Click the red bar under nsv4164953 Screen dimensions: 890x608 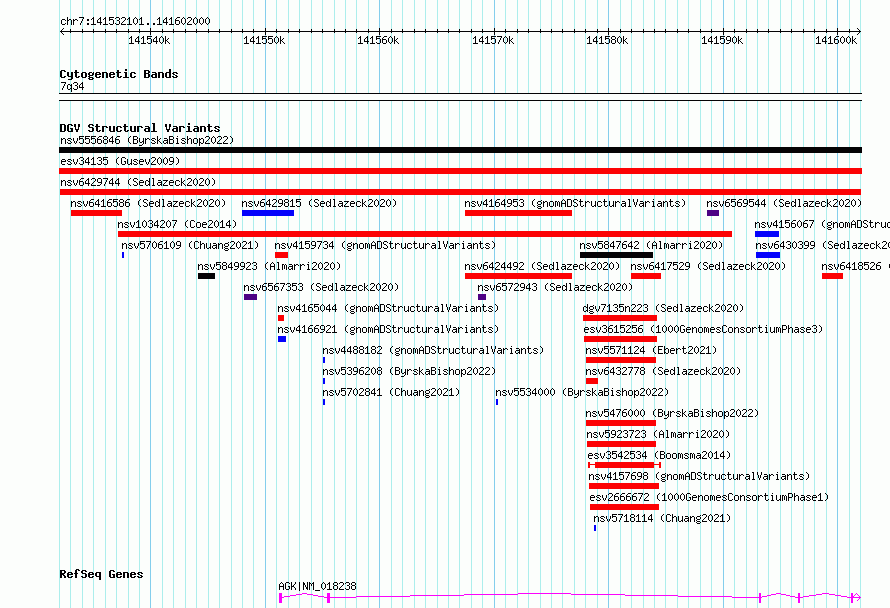pos(518,213)
